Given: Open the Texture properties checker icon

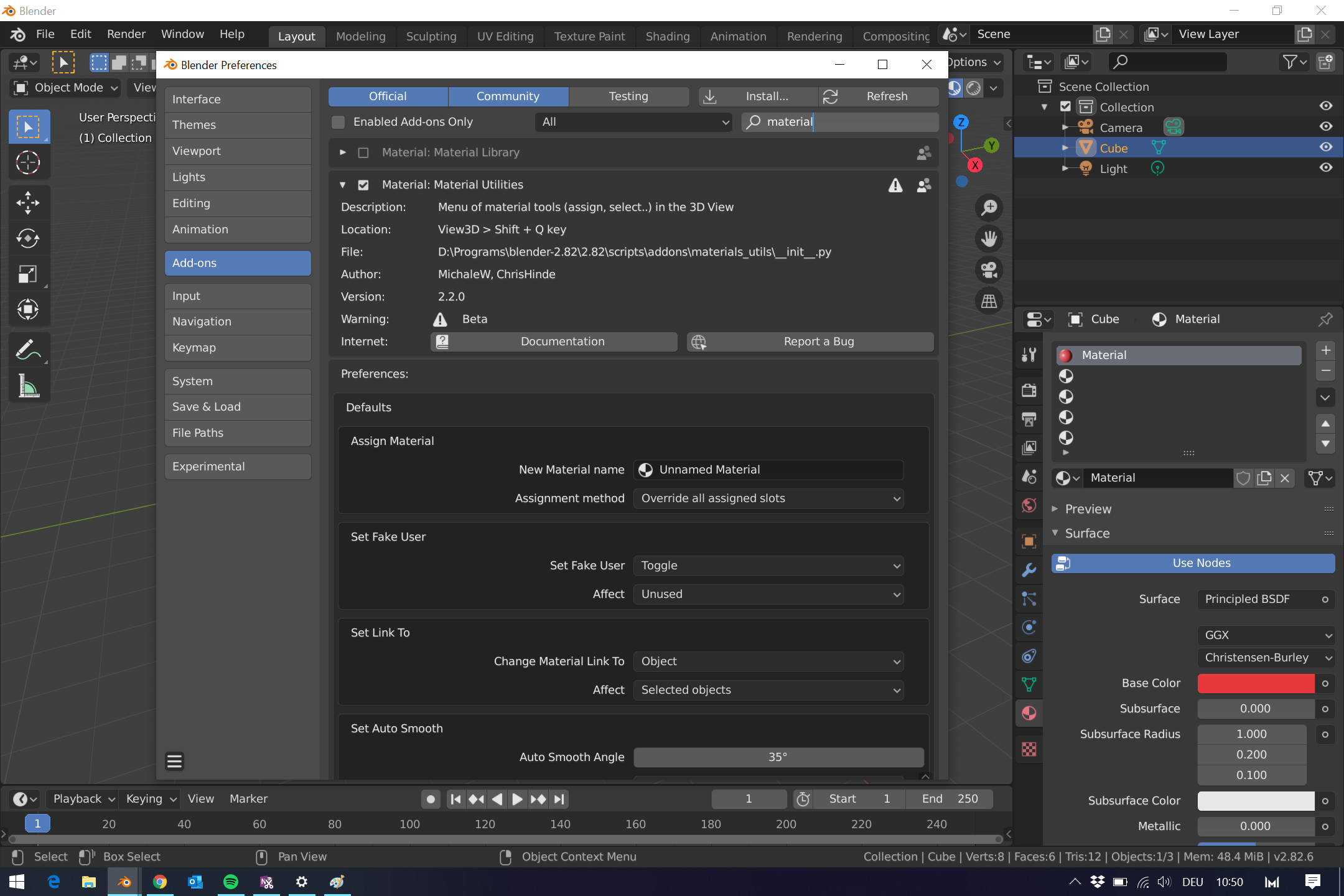Looking at the screenshot, I should click(1029, 749).
